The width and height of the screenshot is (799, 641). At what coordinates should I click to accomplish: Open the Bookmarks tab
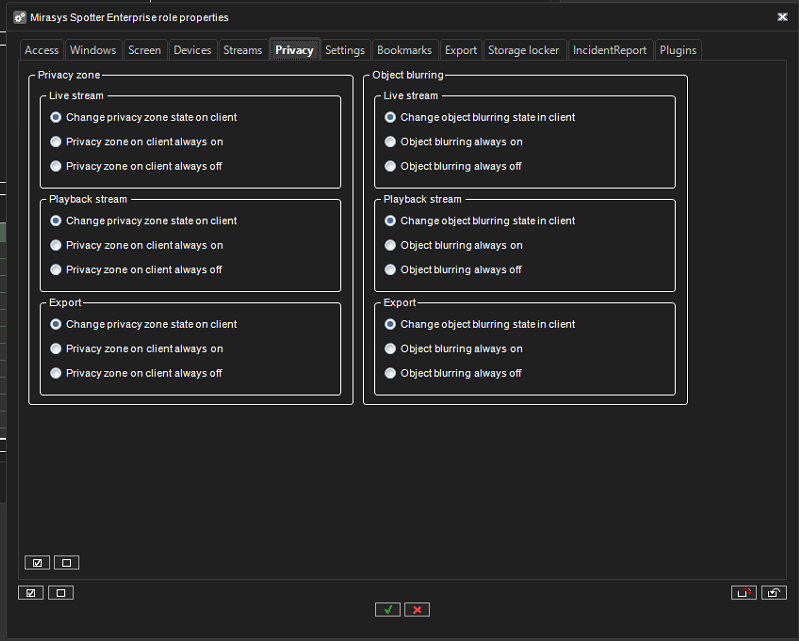(x=404, y=50)
